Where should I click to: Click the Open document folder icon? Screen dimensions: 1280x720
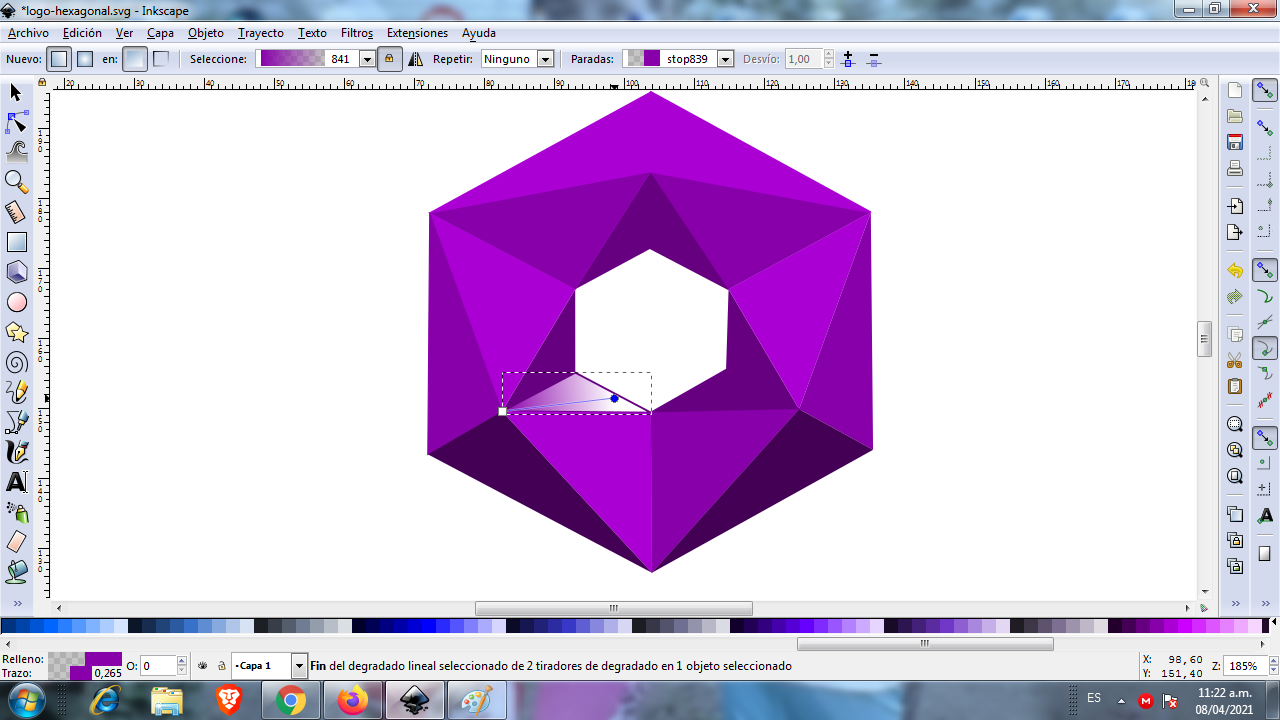tap(1235, 117)
